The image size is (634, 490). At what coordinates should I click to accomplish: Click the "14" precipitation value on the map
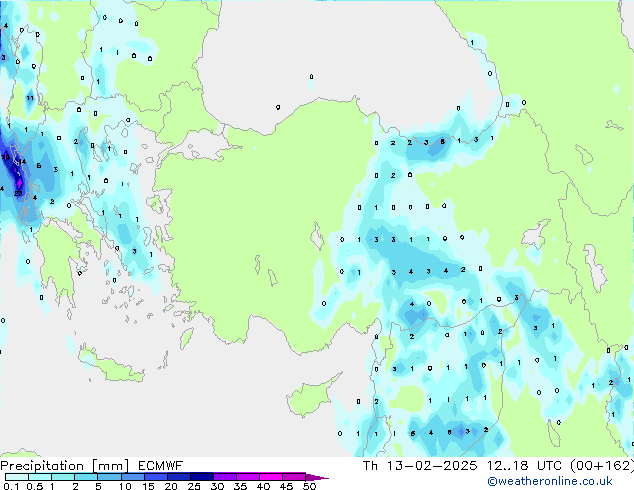click(x=22, y=162)
